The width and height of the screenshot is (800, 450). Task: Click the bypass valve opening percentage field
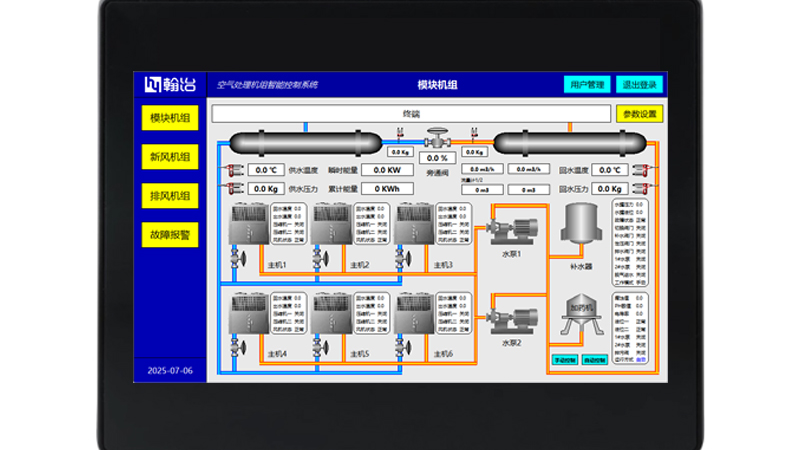pos(437,158)
